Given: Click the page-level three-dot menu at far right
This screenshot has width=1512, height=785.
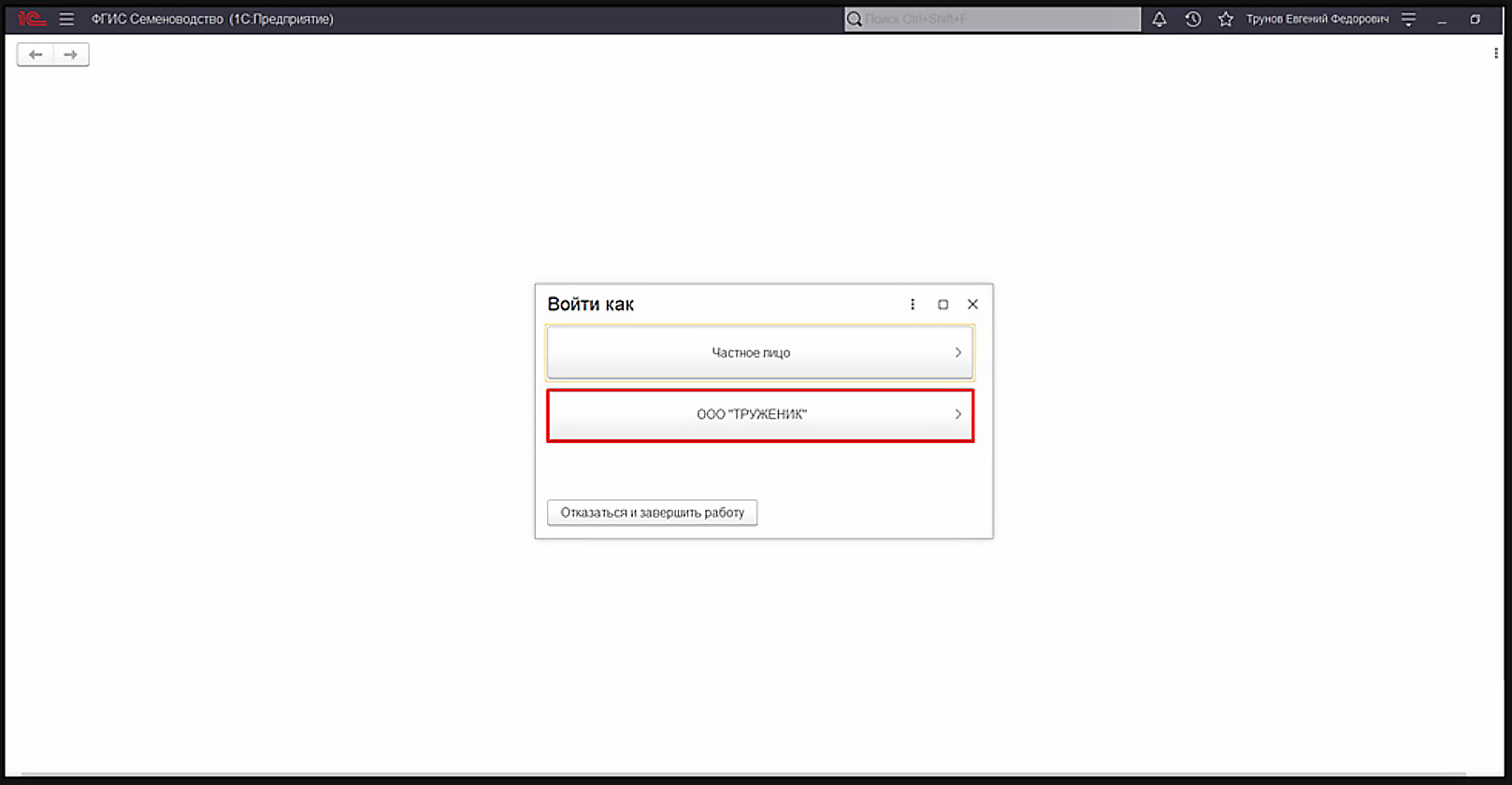Looking at the screenshot, I should pos(1496,54).
